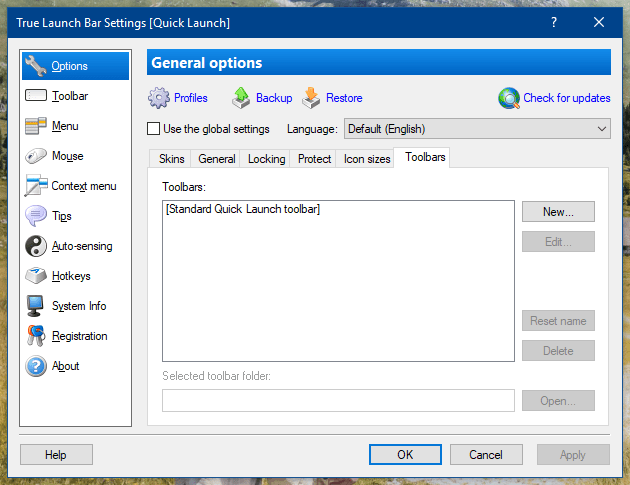Click the Apply button
Viewport: 630px width, 485px height.
[x=573, y=454]
